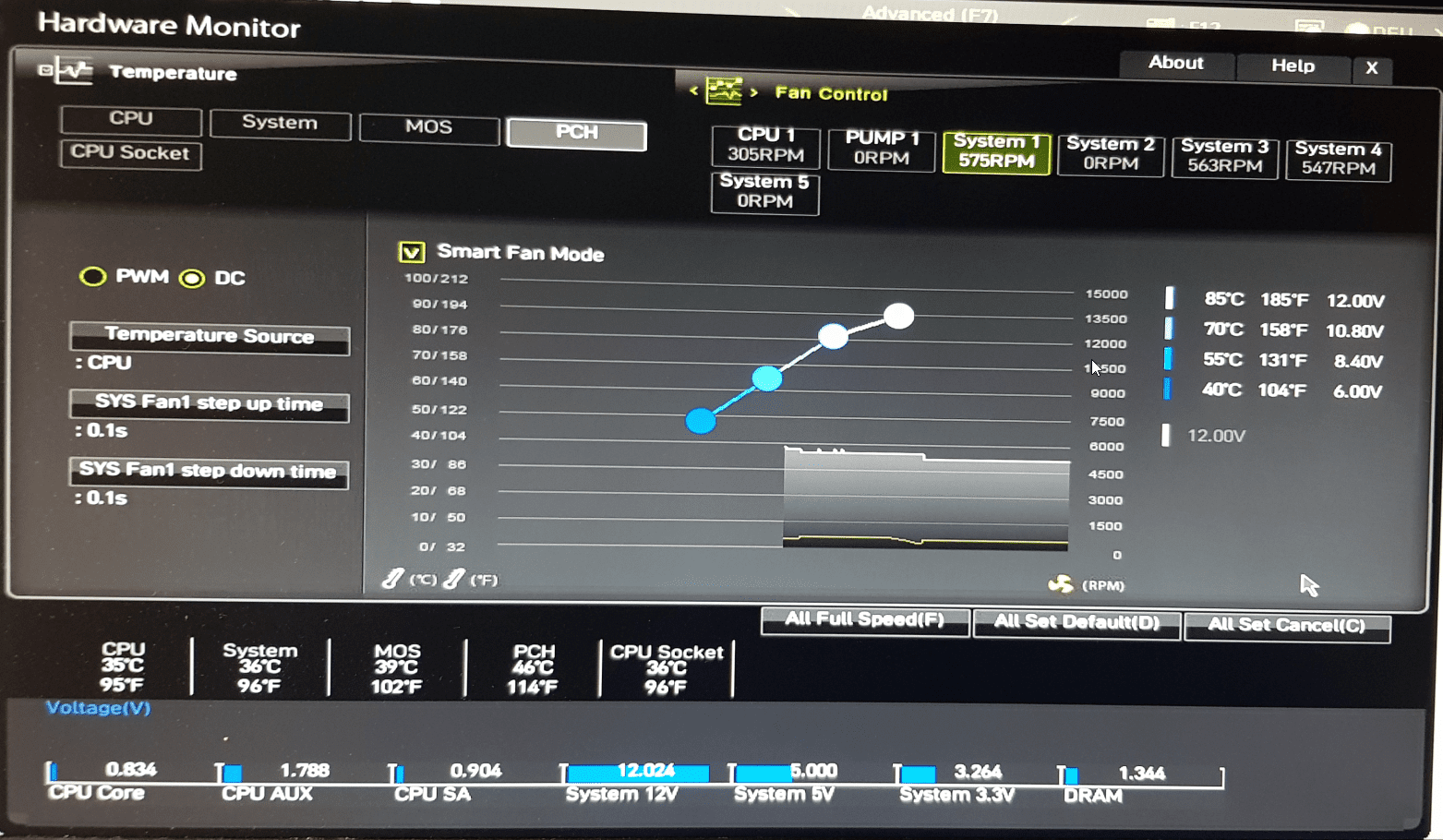Open SYS Fan1 step down time setting
This screenshot has width=1443, height=840.
click(x=209, y=472)
